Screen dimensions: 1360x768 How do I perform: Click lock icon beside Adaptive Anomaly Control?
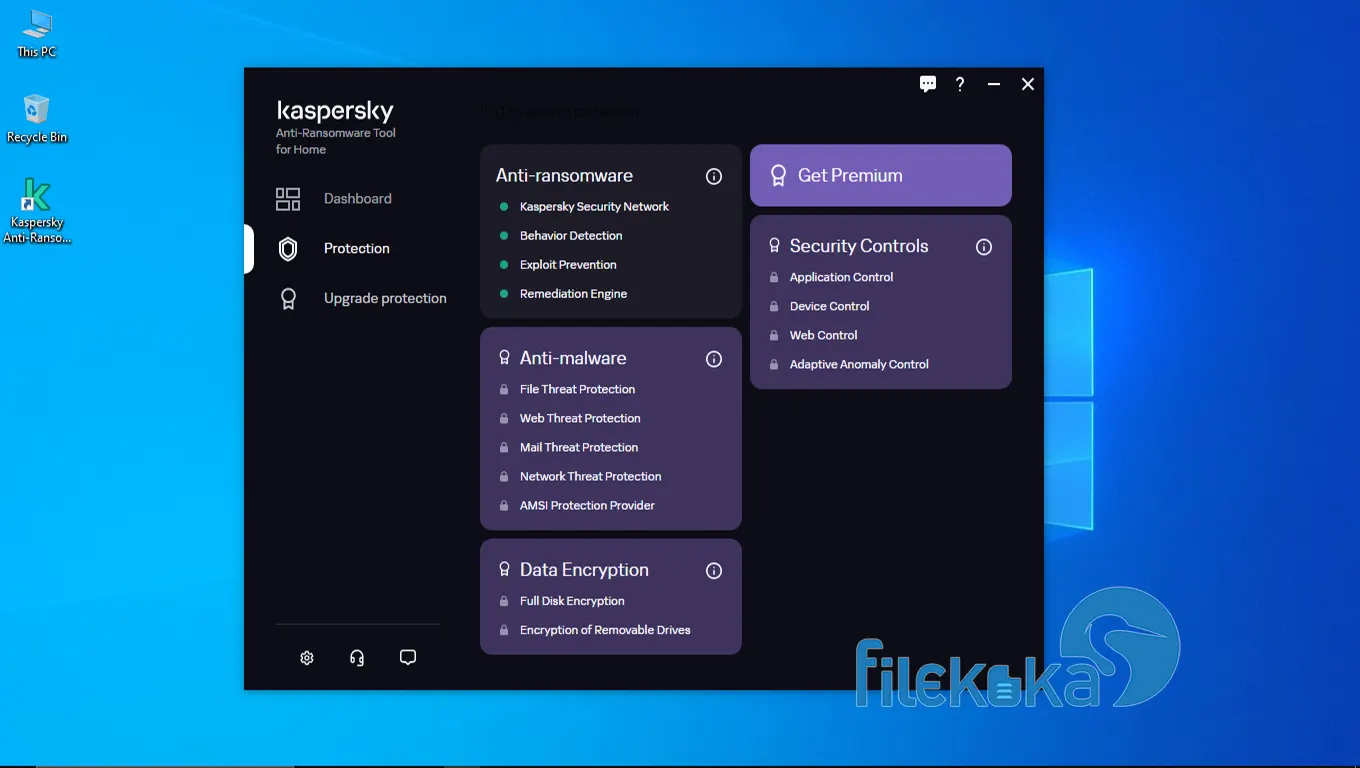point(774,365)
